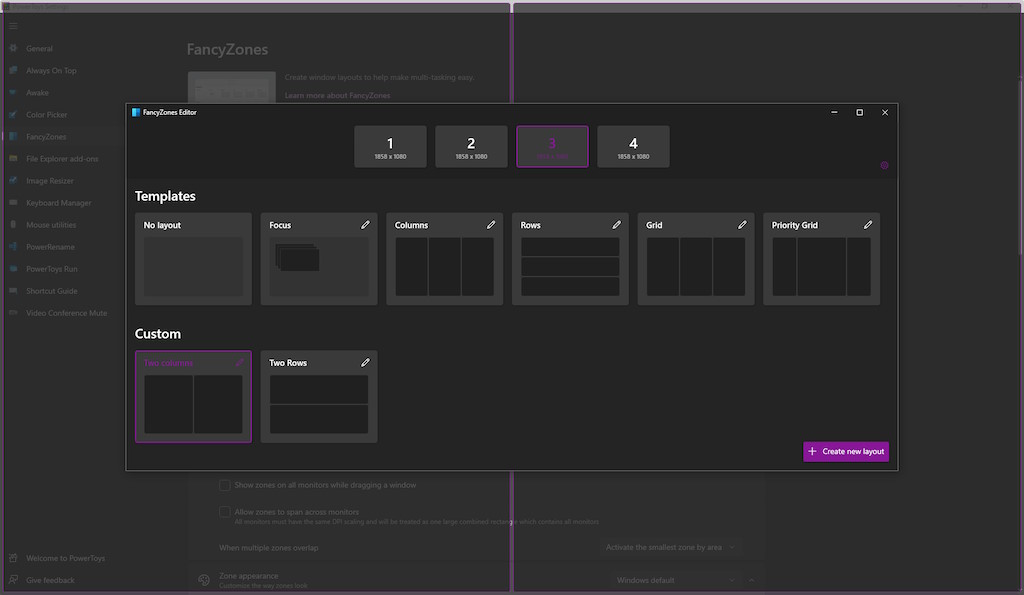Click the PowerToys Run sidebar icon
Screen dimensions: 1024x595
pyautogui.click(x=13, y=269)
